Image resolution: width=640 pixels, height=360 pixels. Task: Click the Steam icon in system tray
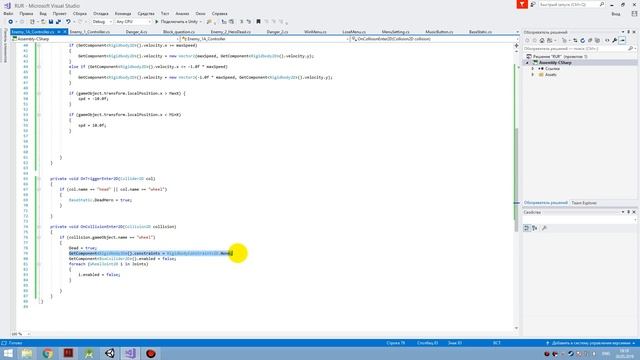pyautogui.click(x=571, y=353)
